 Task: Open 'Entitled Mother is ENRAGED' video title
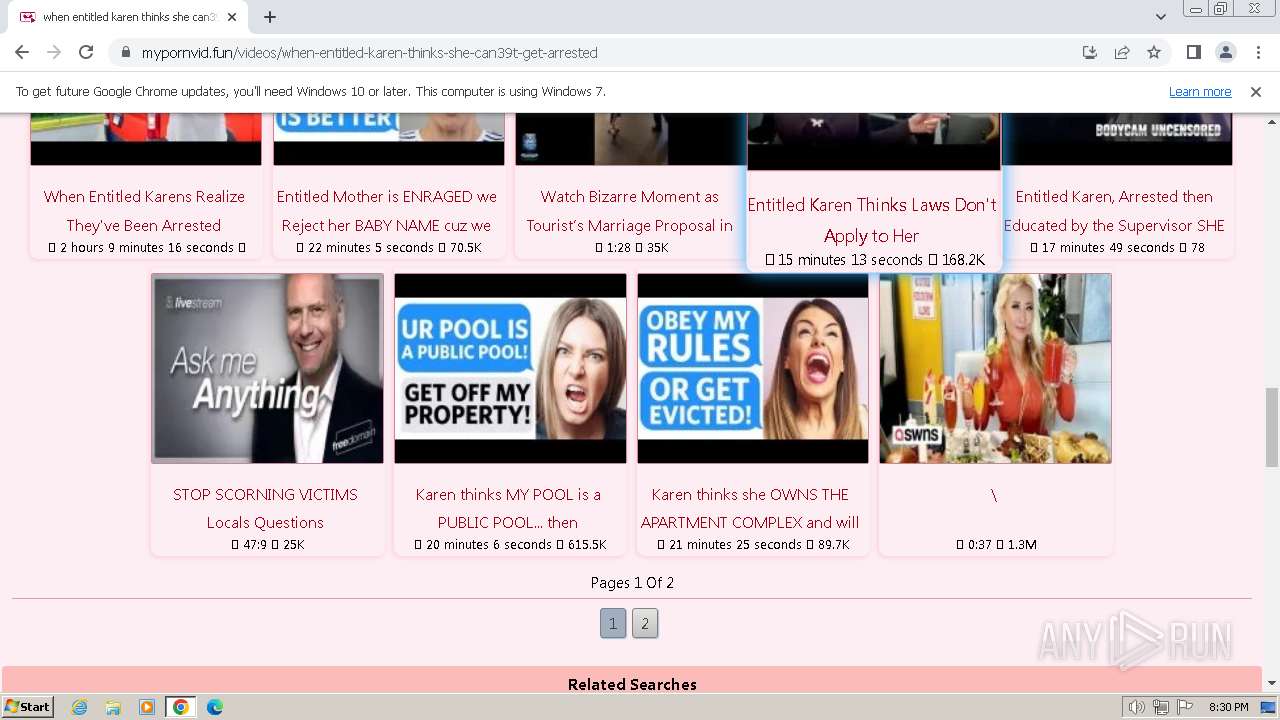point(387,211)
